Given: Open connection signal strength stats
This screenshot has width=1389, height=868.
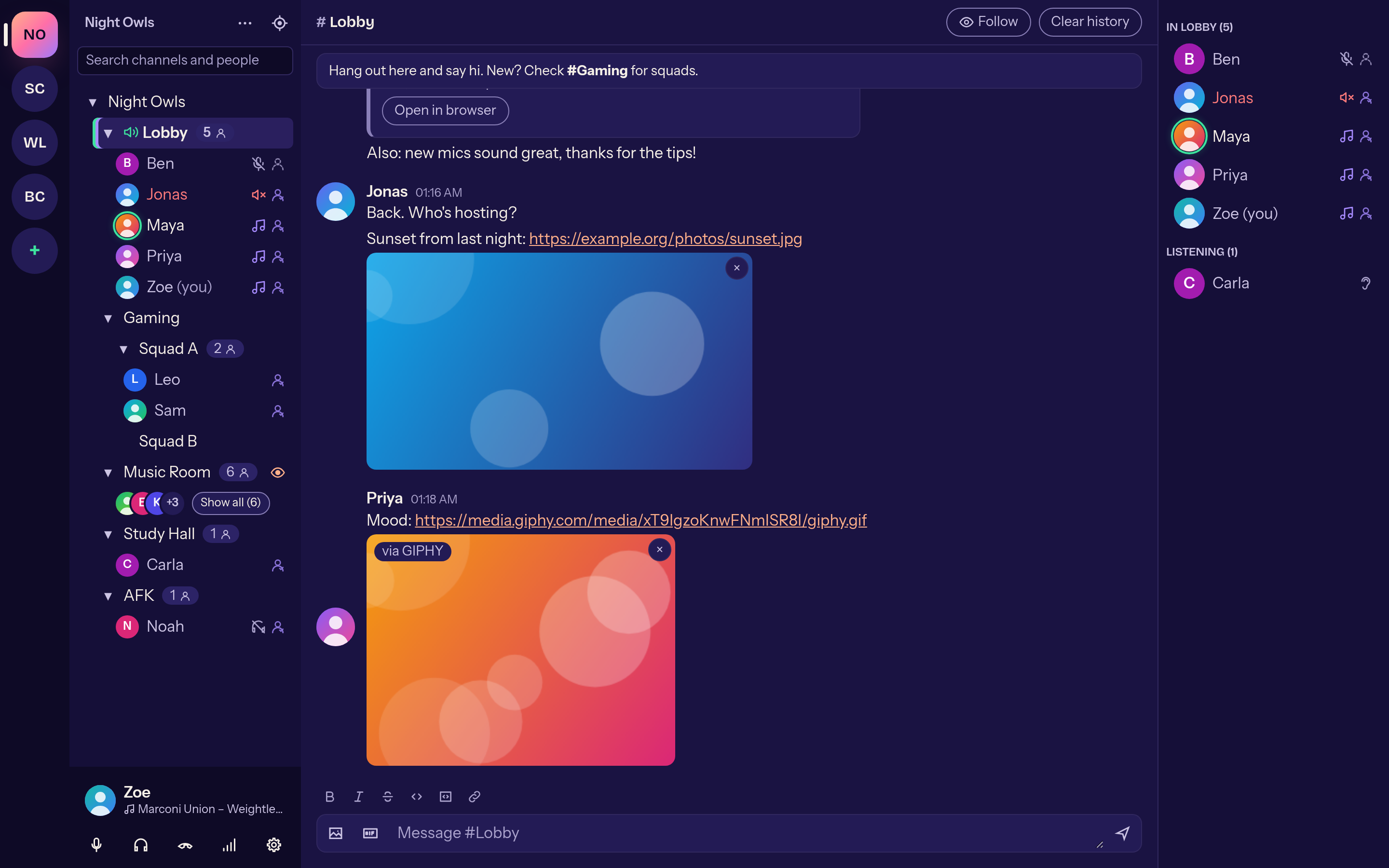Looking at the screenshot, I should click(x=229, y=844).
